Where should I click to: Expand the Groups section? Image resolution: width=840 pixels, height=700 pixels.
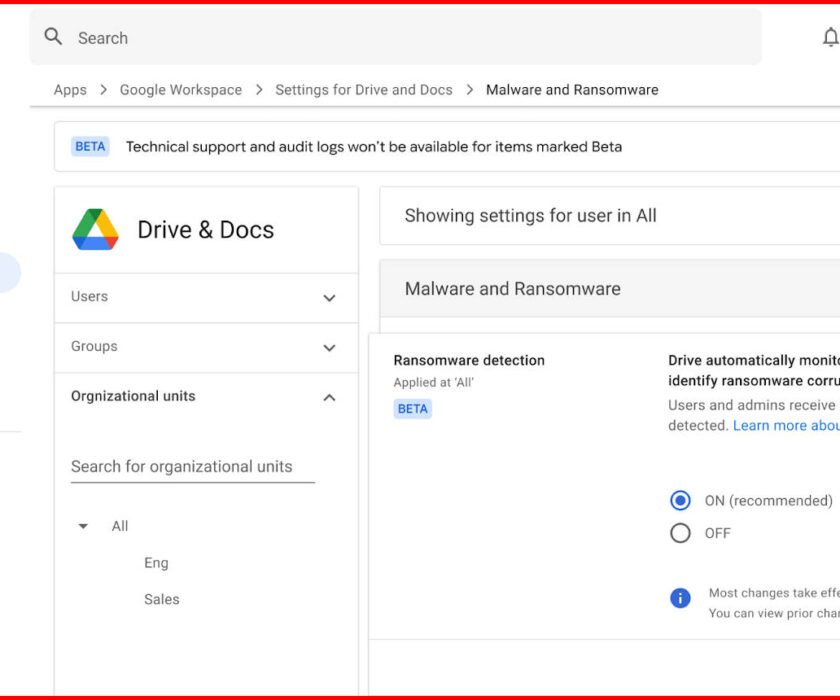[329, 348]
